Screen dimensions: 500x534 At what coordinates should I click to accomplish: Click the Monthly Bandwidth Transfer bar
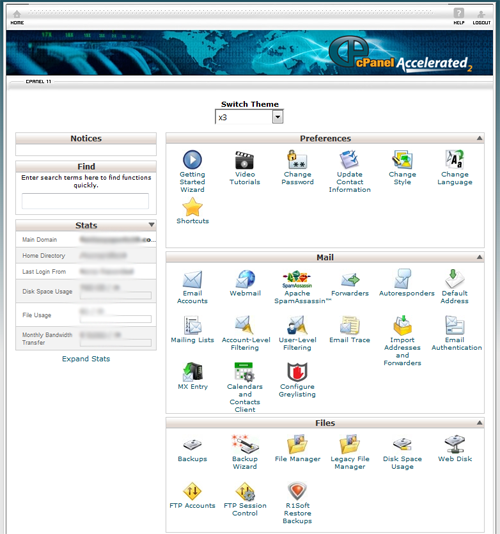tap(116, 343)
